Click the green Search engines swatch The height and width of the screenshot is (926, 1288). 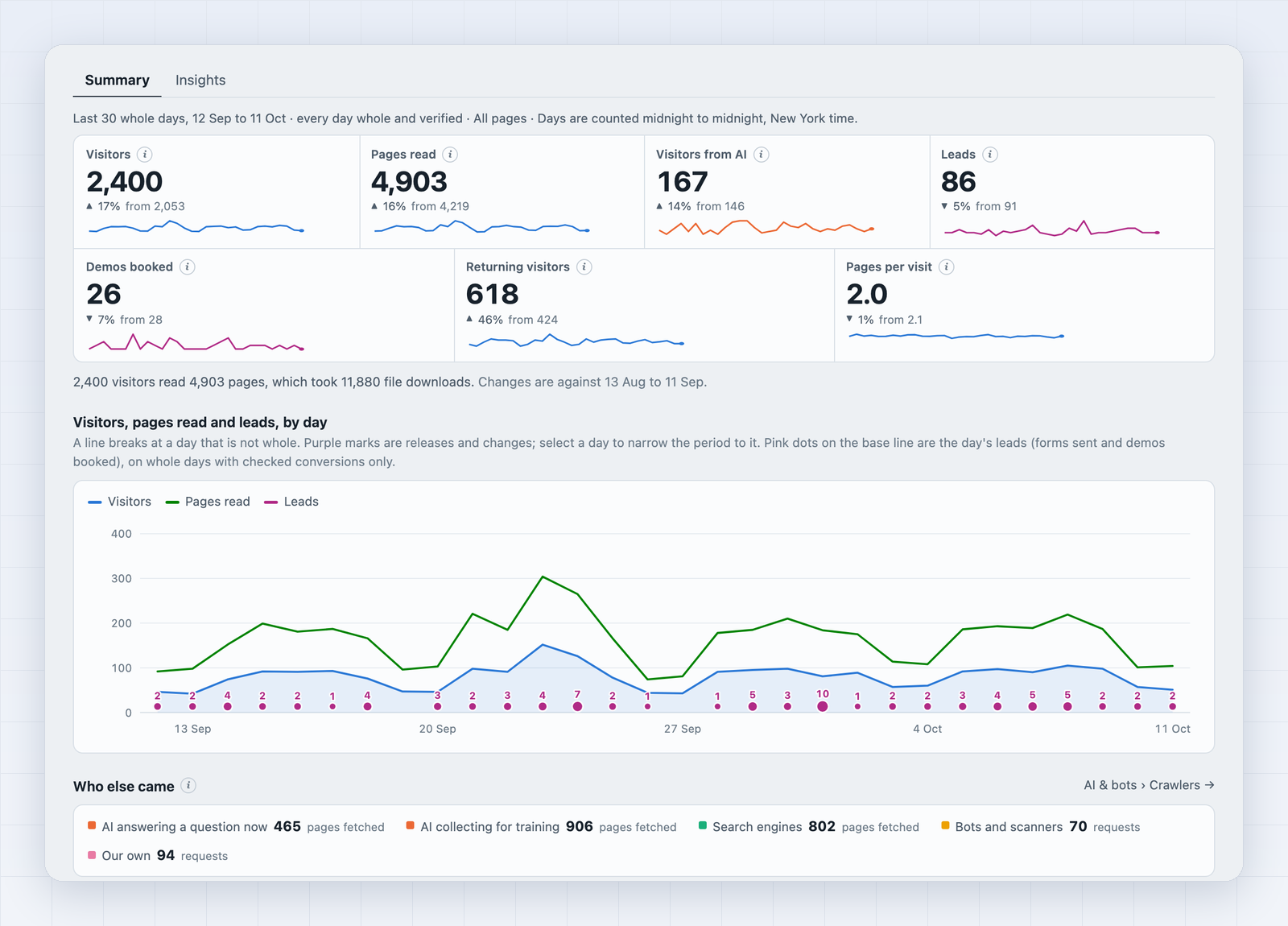[x=703, y=825]
